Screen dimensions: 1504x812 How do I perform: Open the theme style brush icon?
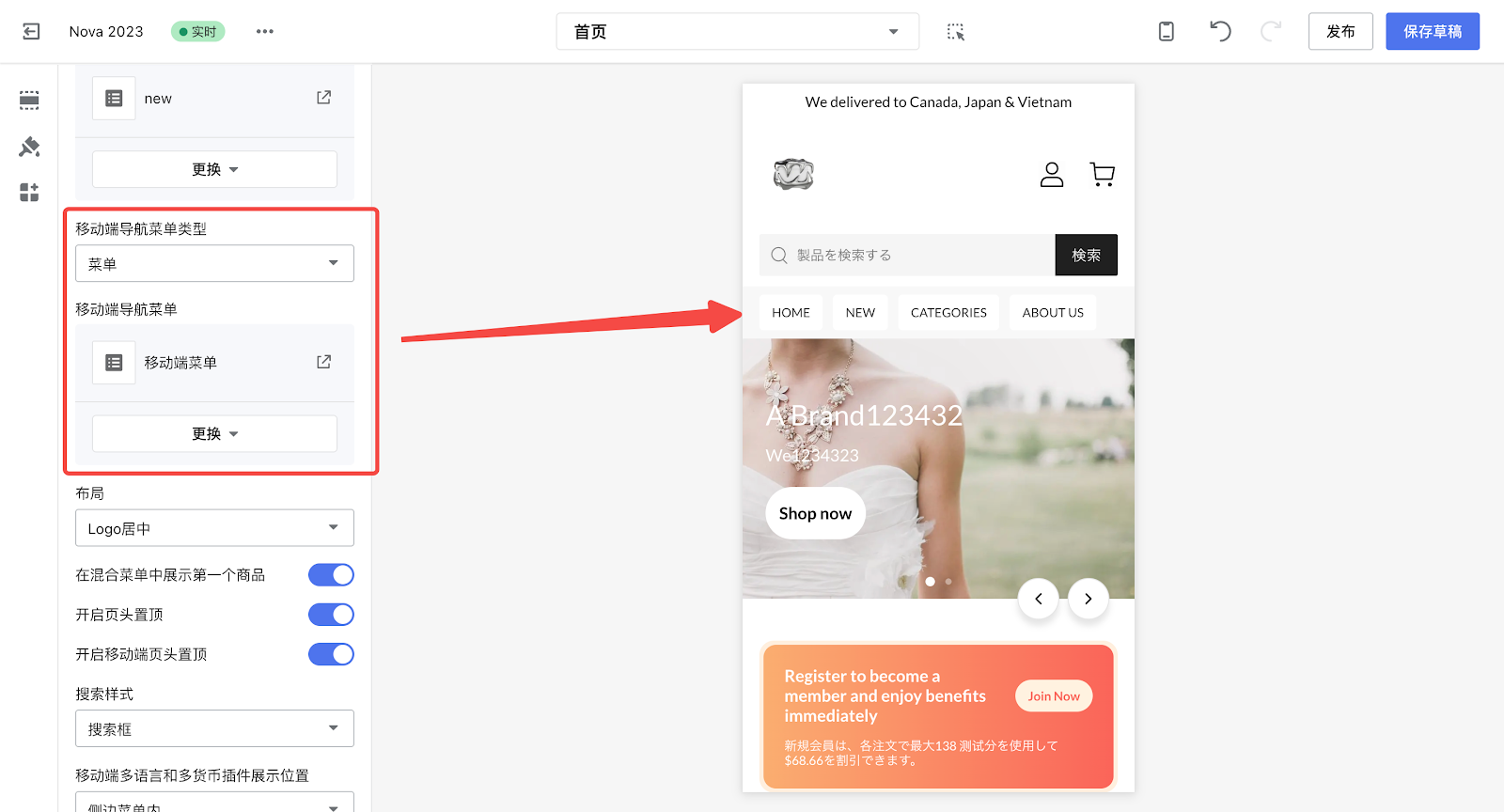click(29, 147)
